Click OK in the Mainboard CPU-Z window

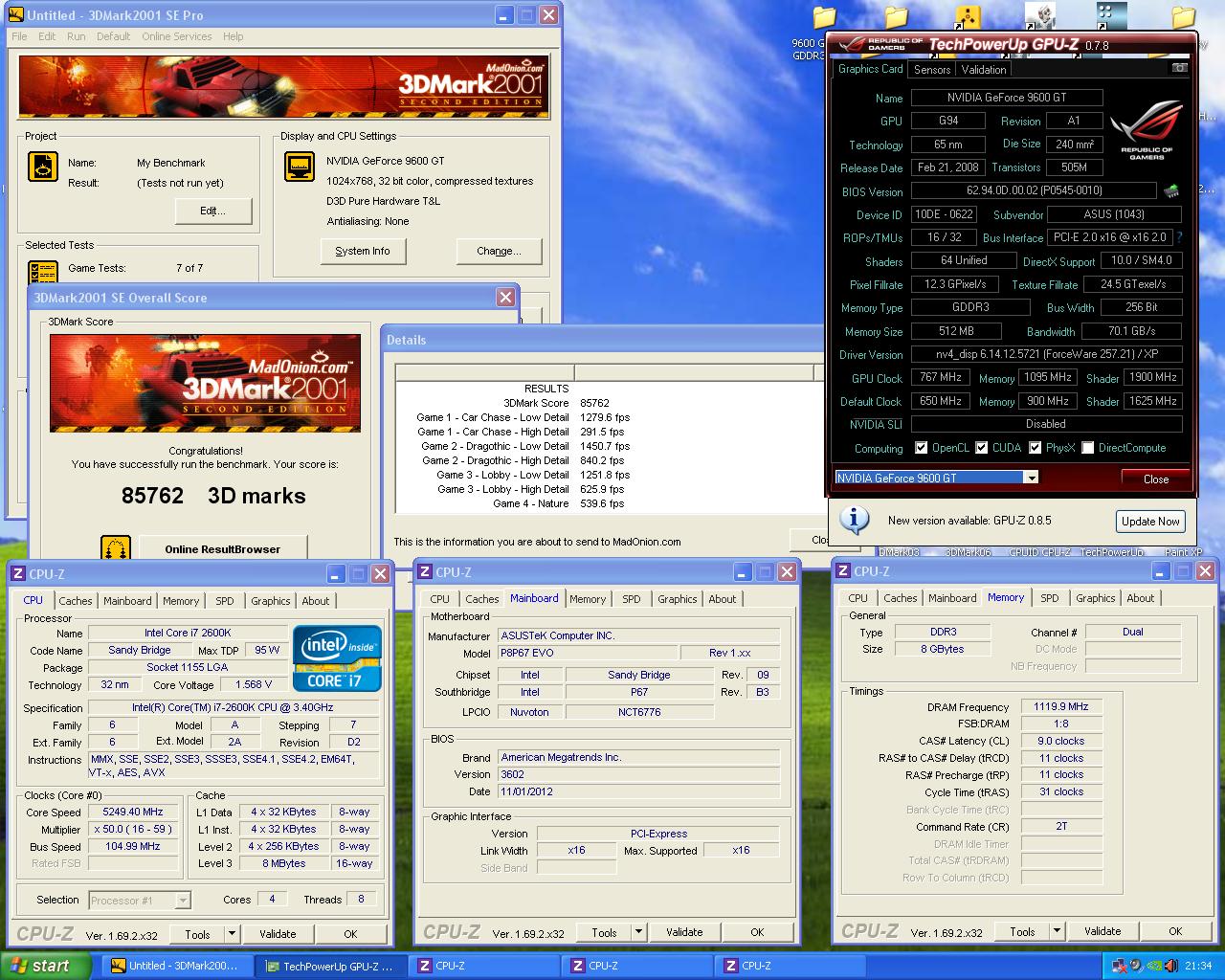pos(757,932)
